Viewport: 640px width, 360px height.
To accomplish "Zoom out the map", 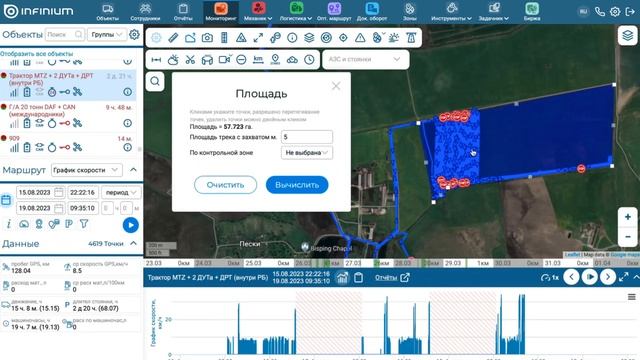I will [x=627, y=236].
